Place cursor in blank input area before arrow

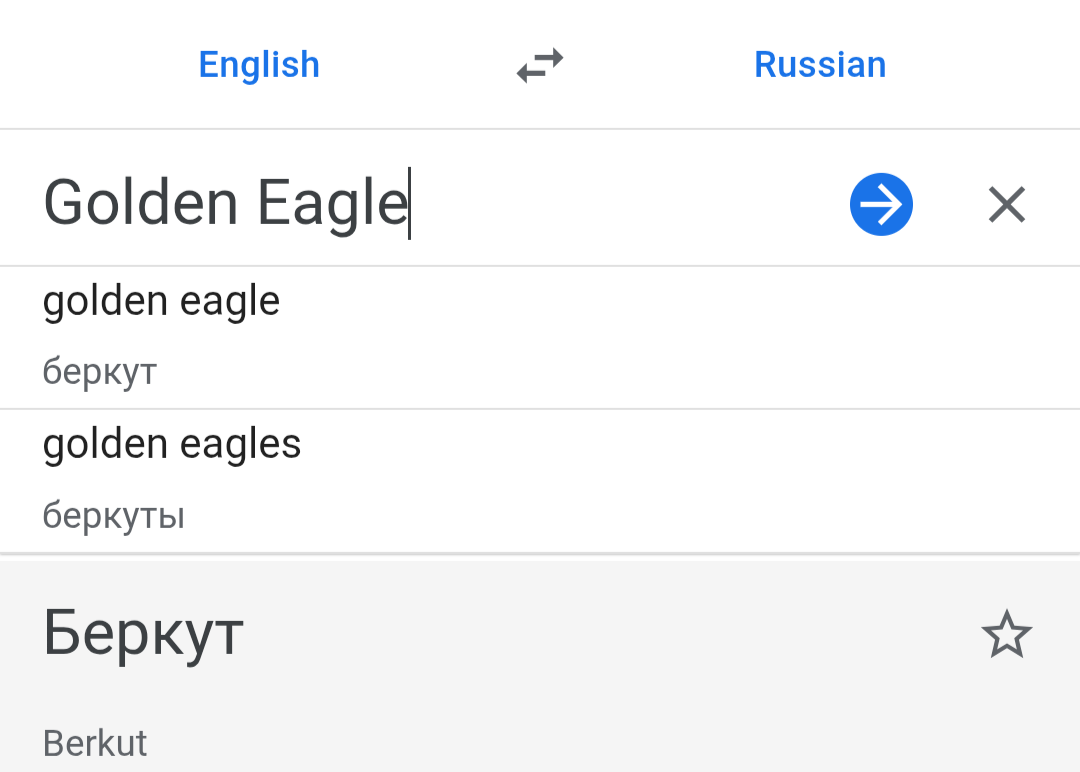coord(620,203)
